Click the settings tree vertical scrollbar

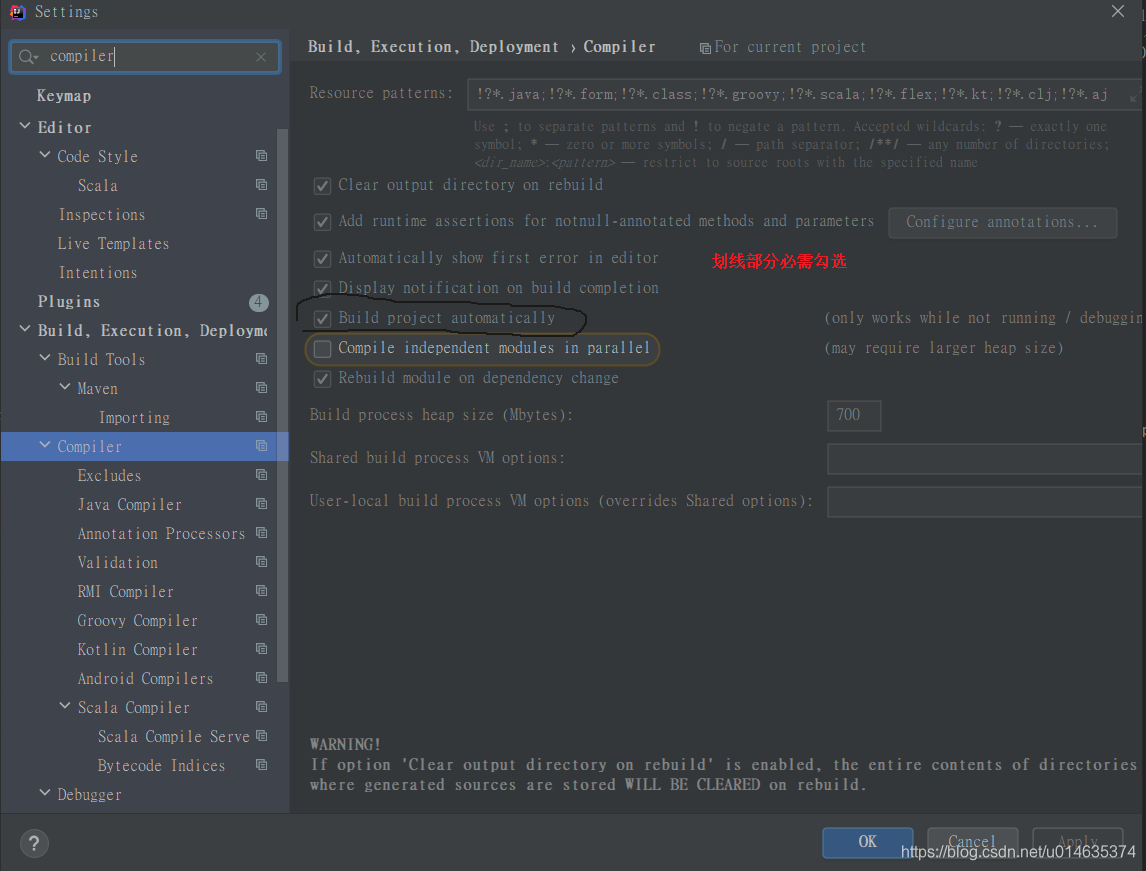point(282,405)
